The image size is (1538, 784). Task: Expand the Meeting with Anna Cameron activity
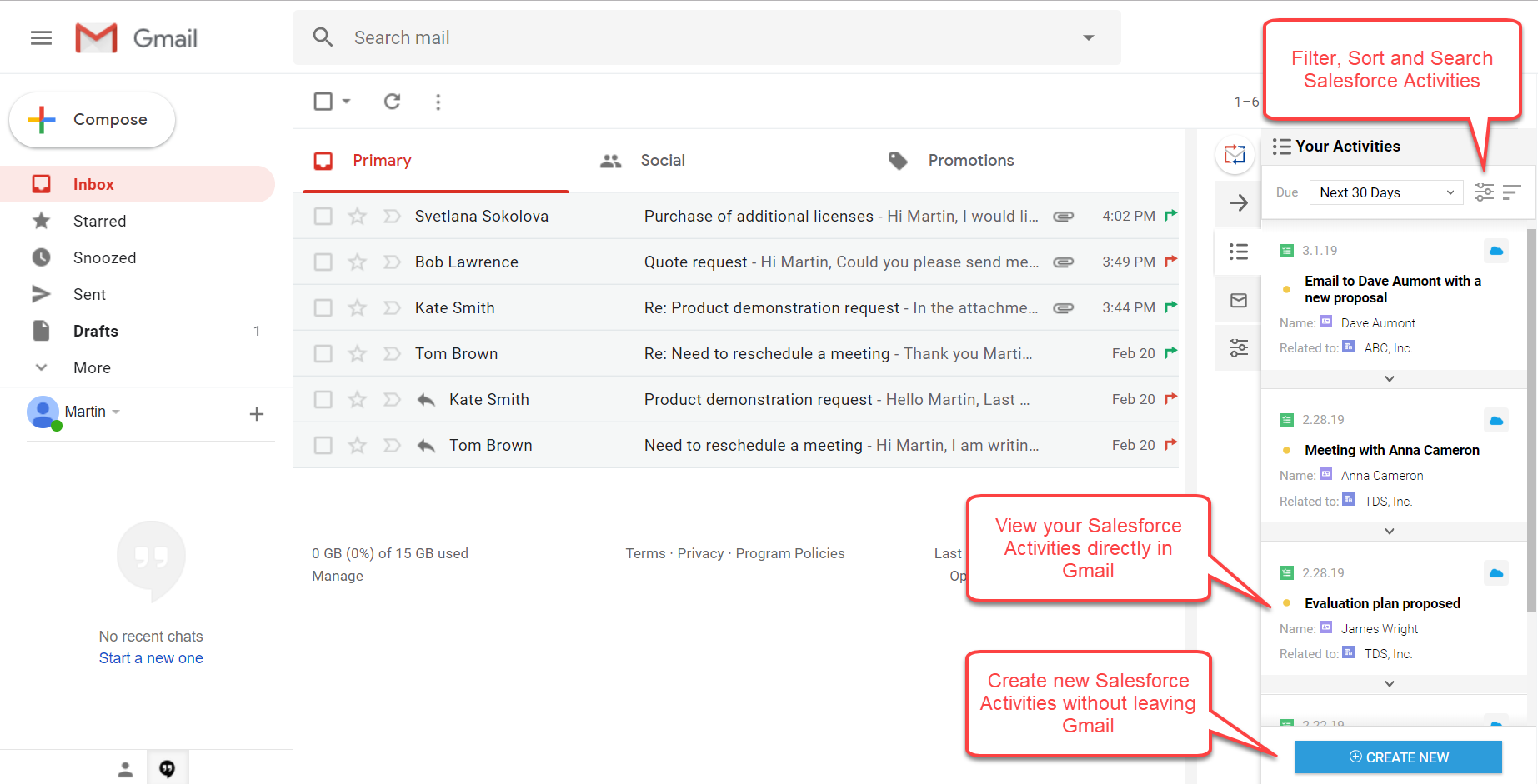[1390, 531]
